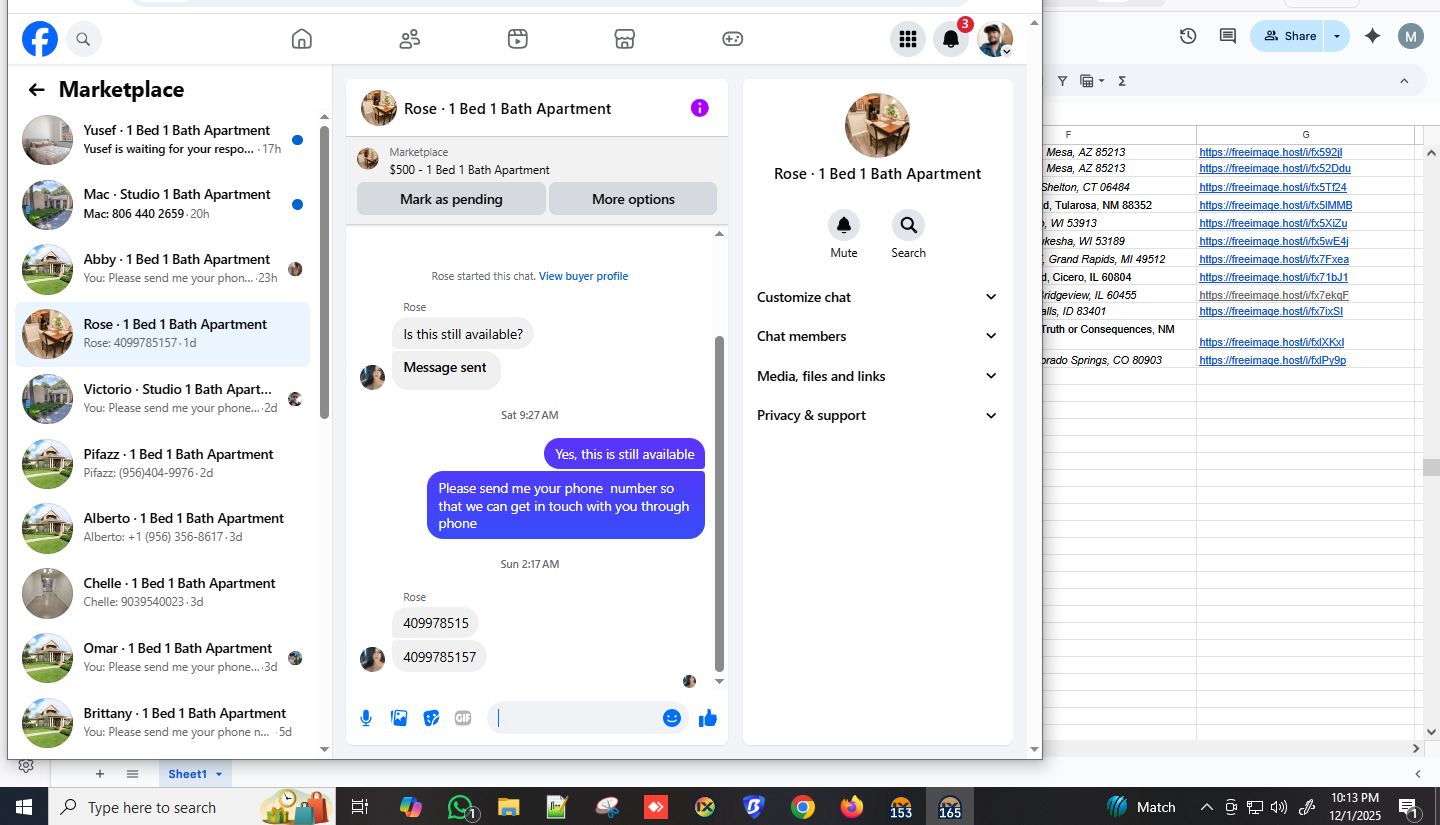Open the all sheets list icon
The width and height of the screenshot is (1440, 825).
pyautogui.click(x=132, y=774)
